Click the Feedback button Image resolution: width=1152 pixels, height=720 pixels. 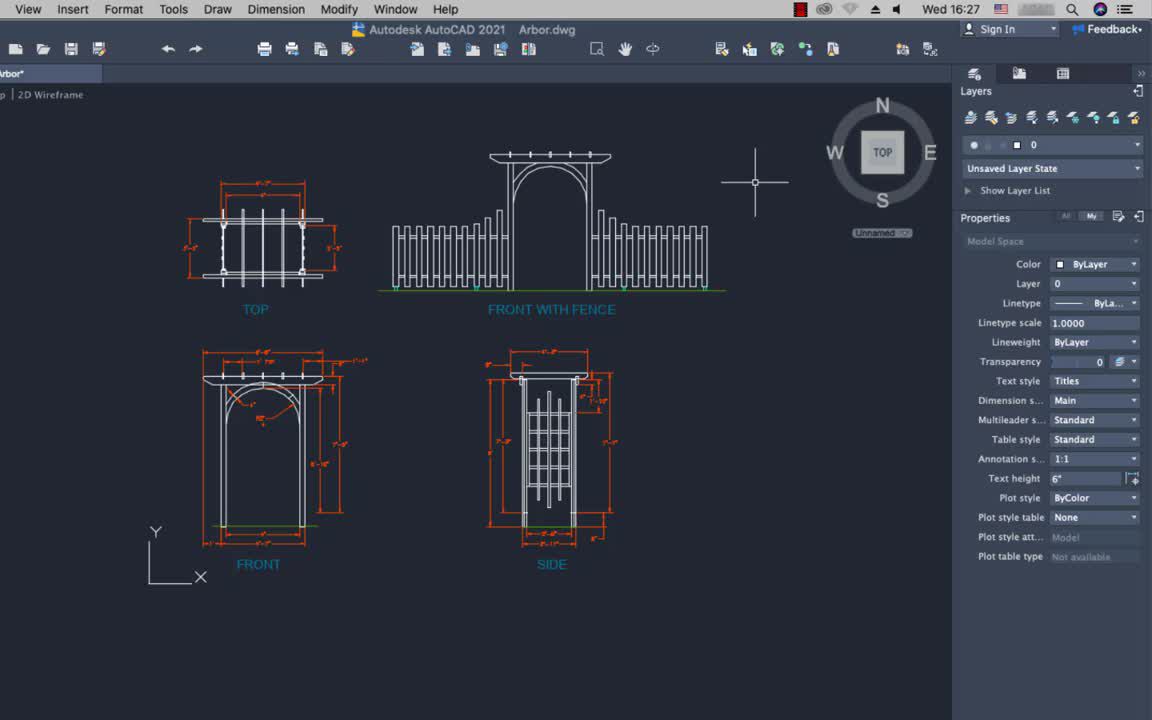(1106, 29)
